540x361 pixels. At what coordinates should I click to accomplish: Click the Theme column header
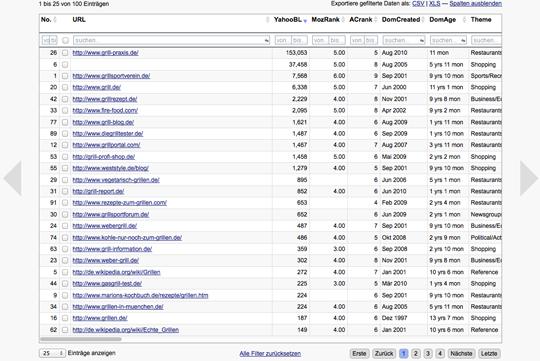click(x=481, y=20)
